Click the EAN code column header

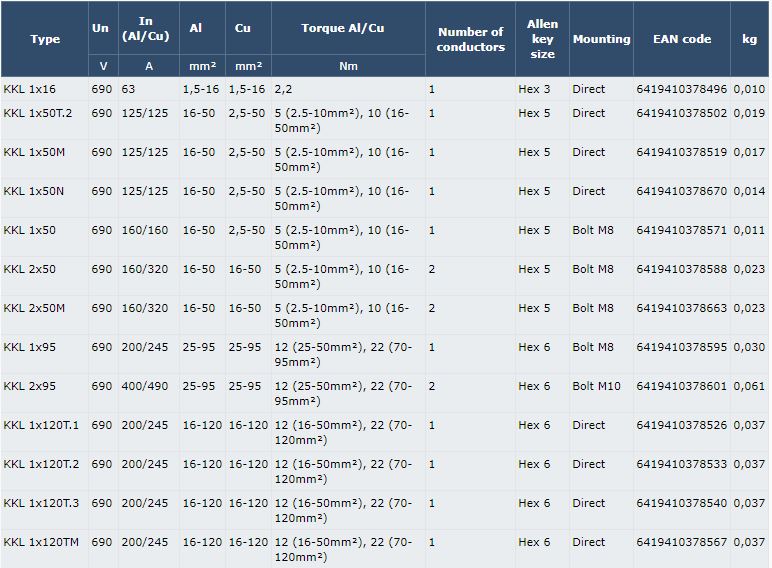tap(682, 39)
